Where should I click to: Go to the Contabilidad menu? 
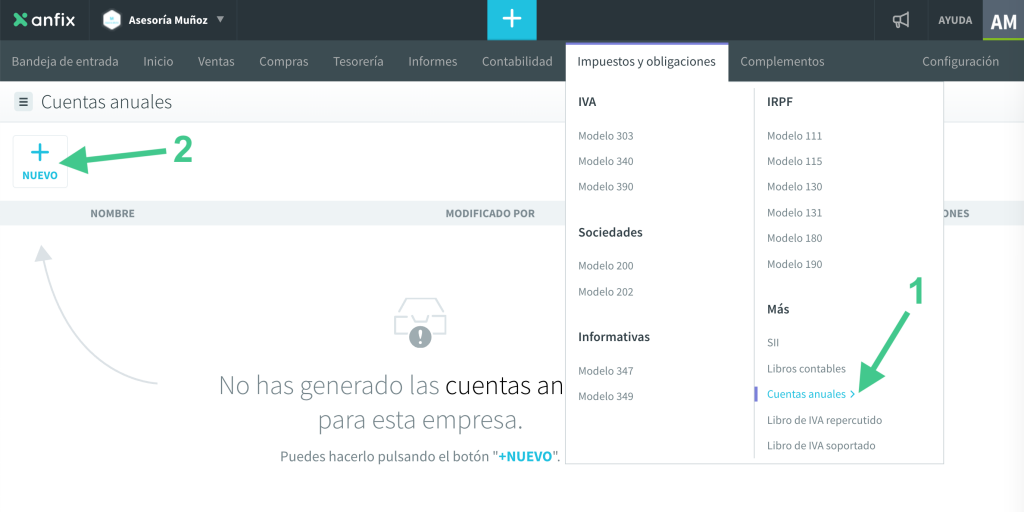click(517, 61)
